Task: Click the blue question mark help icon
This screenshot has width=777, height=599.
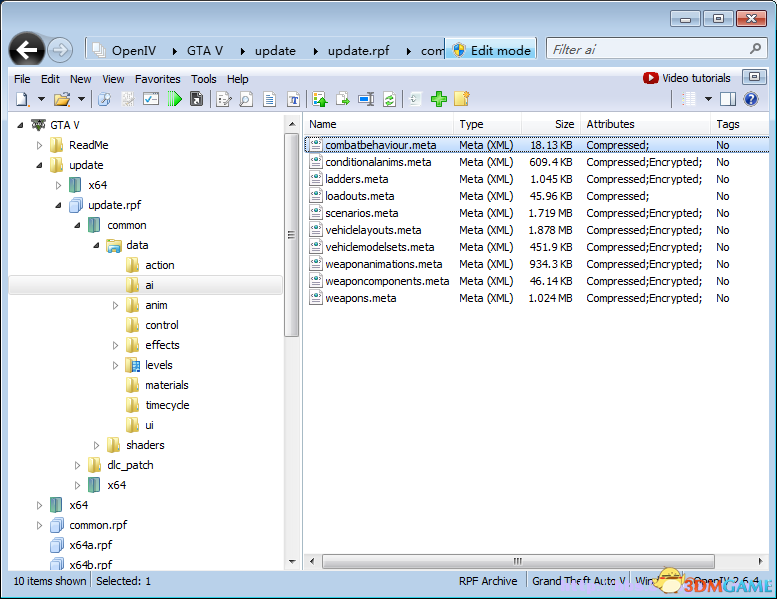Action: point(751,99)
